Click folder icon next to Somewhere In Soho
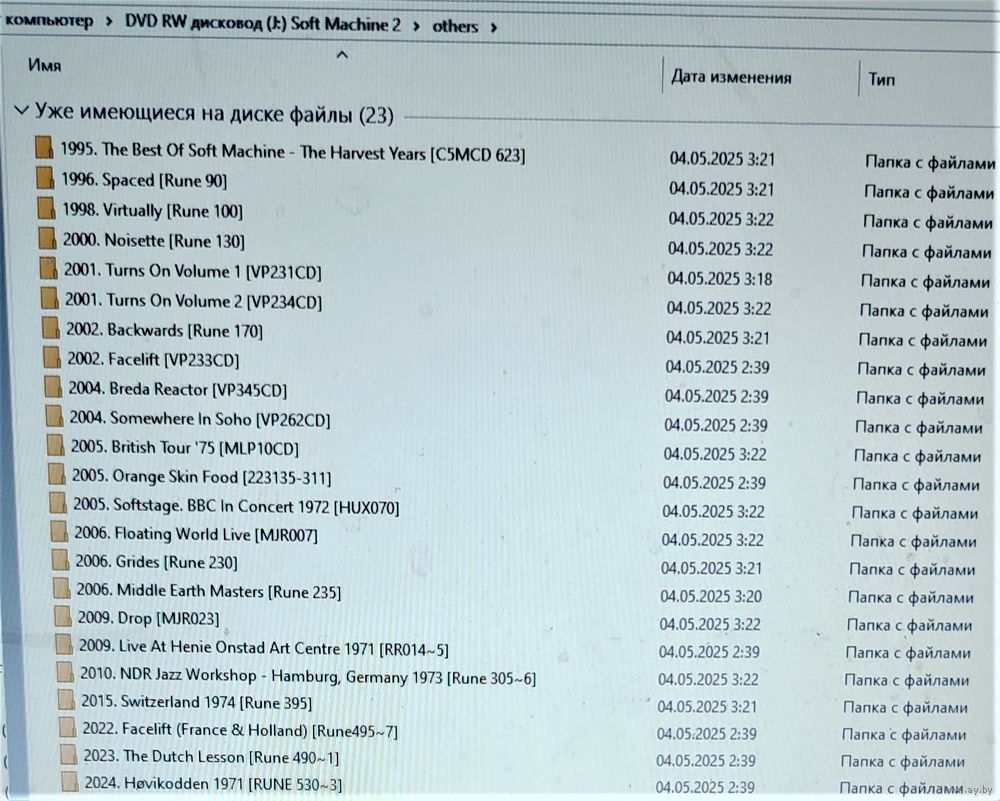 (54, 416)
